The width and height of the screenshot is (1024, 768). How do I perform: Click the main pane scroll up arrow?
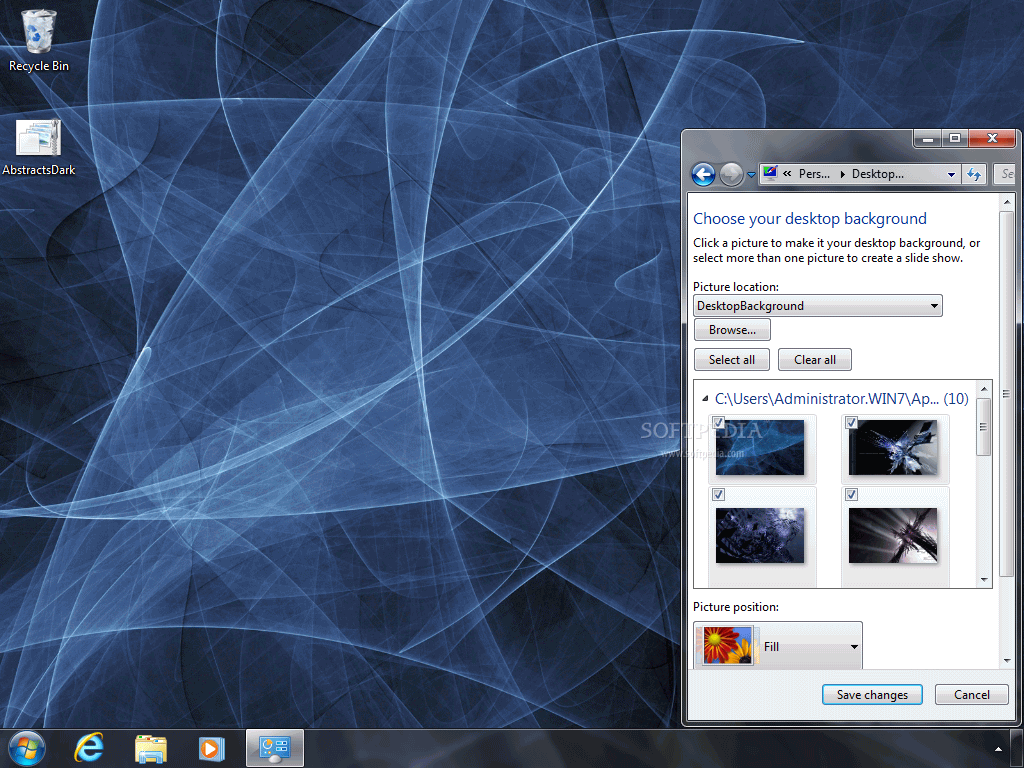1007,202
